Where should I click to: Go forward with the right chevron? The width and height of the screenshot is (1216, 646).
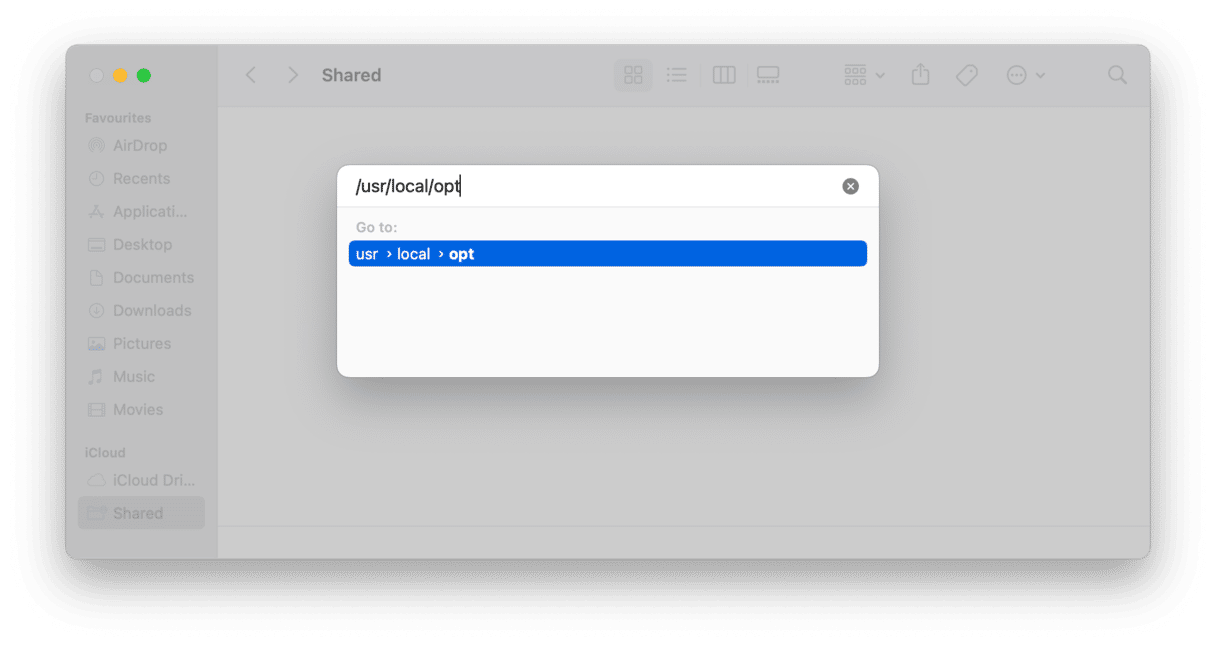tap(292, 75)
